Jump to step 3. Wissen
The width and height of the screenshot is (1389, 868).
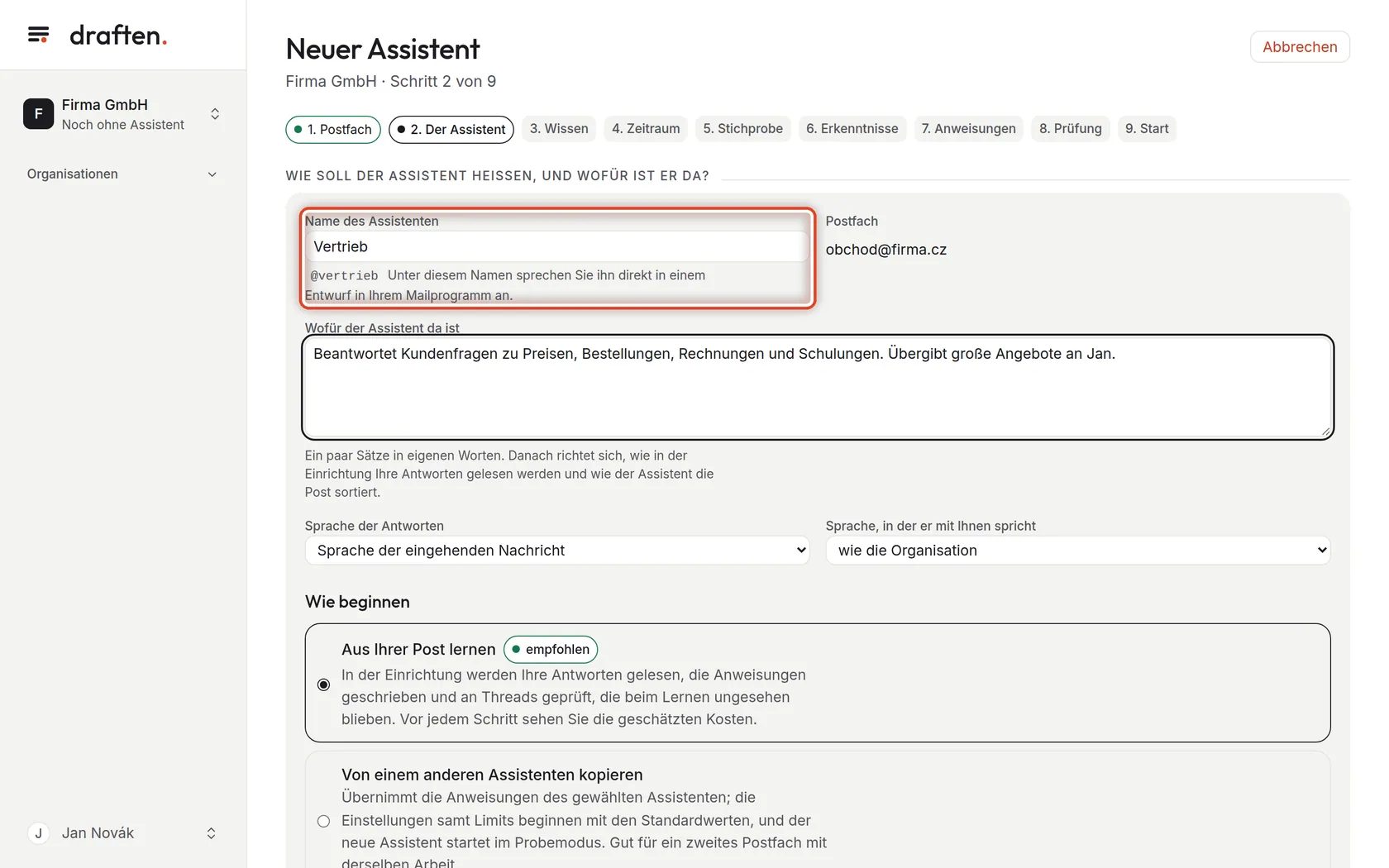click(559, 129)
